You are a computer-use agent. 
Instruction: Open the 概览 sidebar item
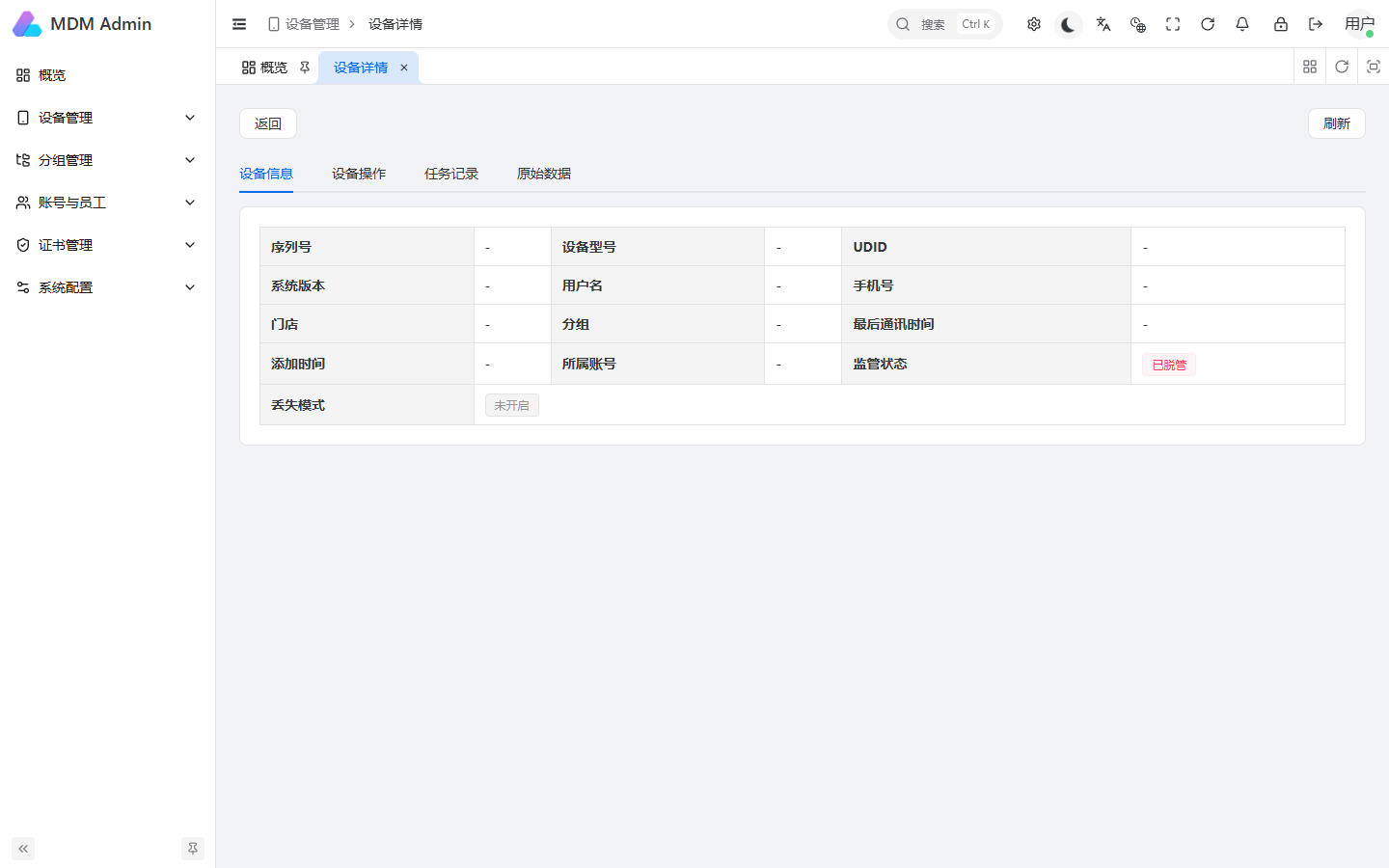(107, 75)
